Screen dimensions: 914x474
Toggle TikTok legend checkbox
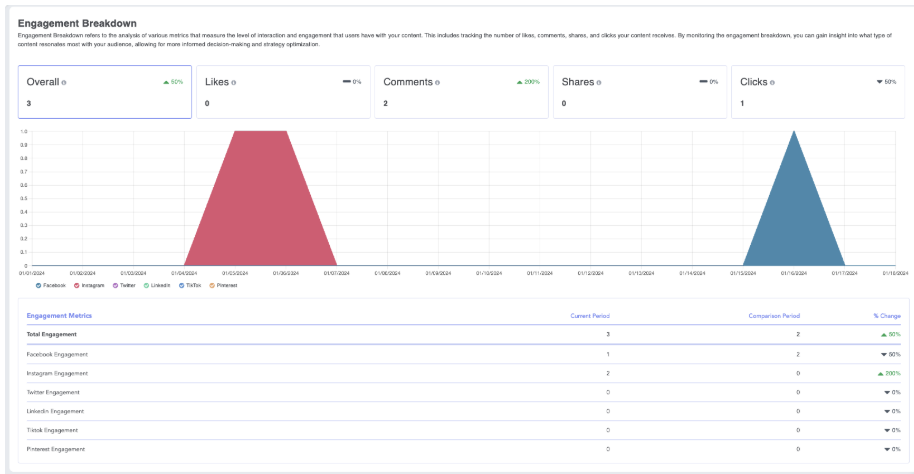(182, 285)
